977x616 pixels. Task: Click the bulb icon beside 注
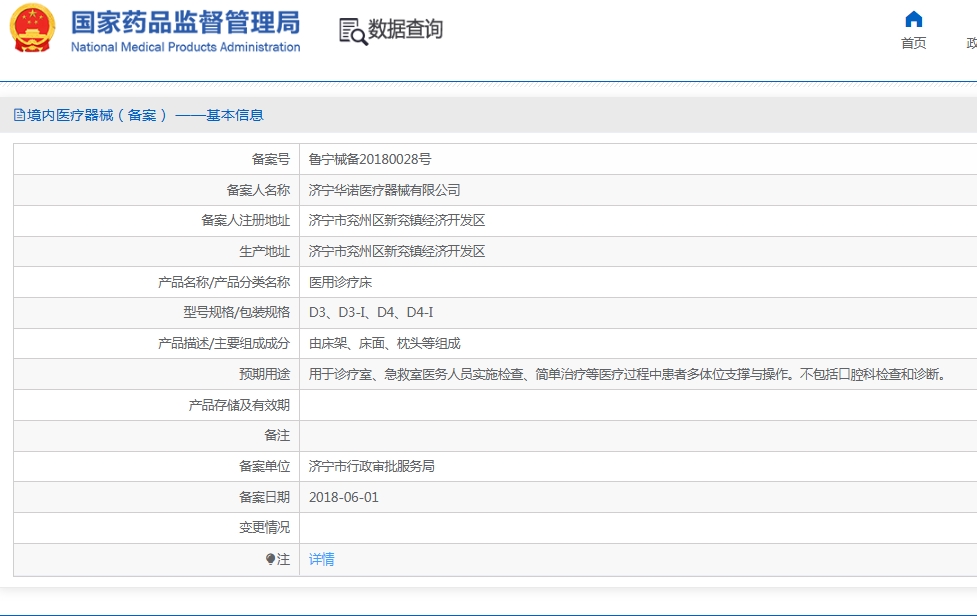pos(270,559)
